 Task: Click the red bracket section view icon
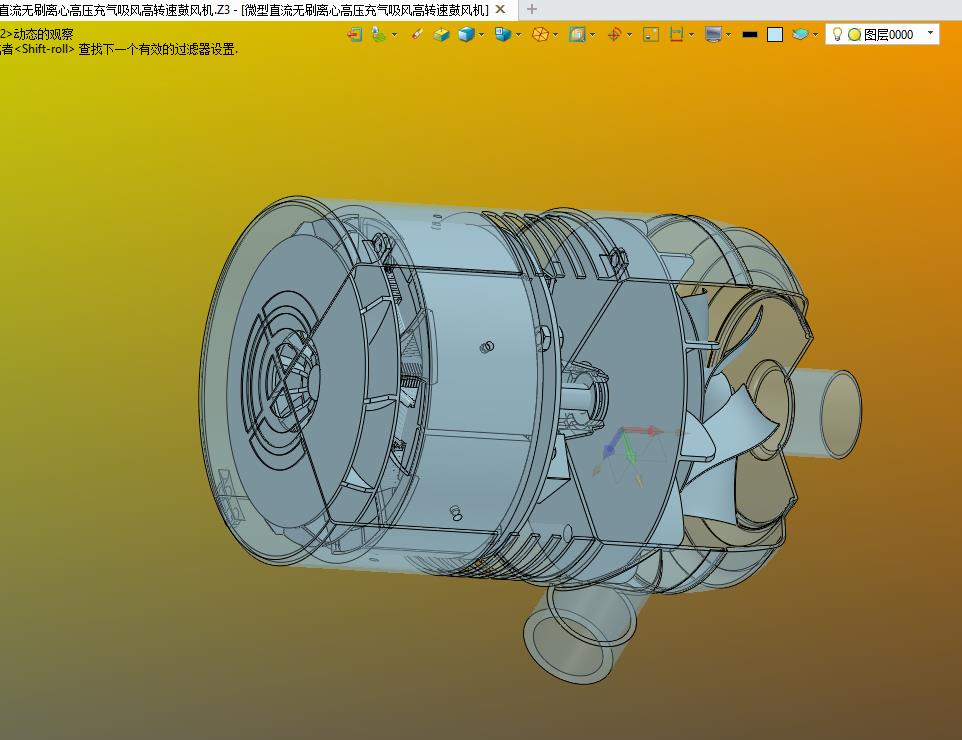tap(676, 34)
